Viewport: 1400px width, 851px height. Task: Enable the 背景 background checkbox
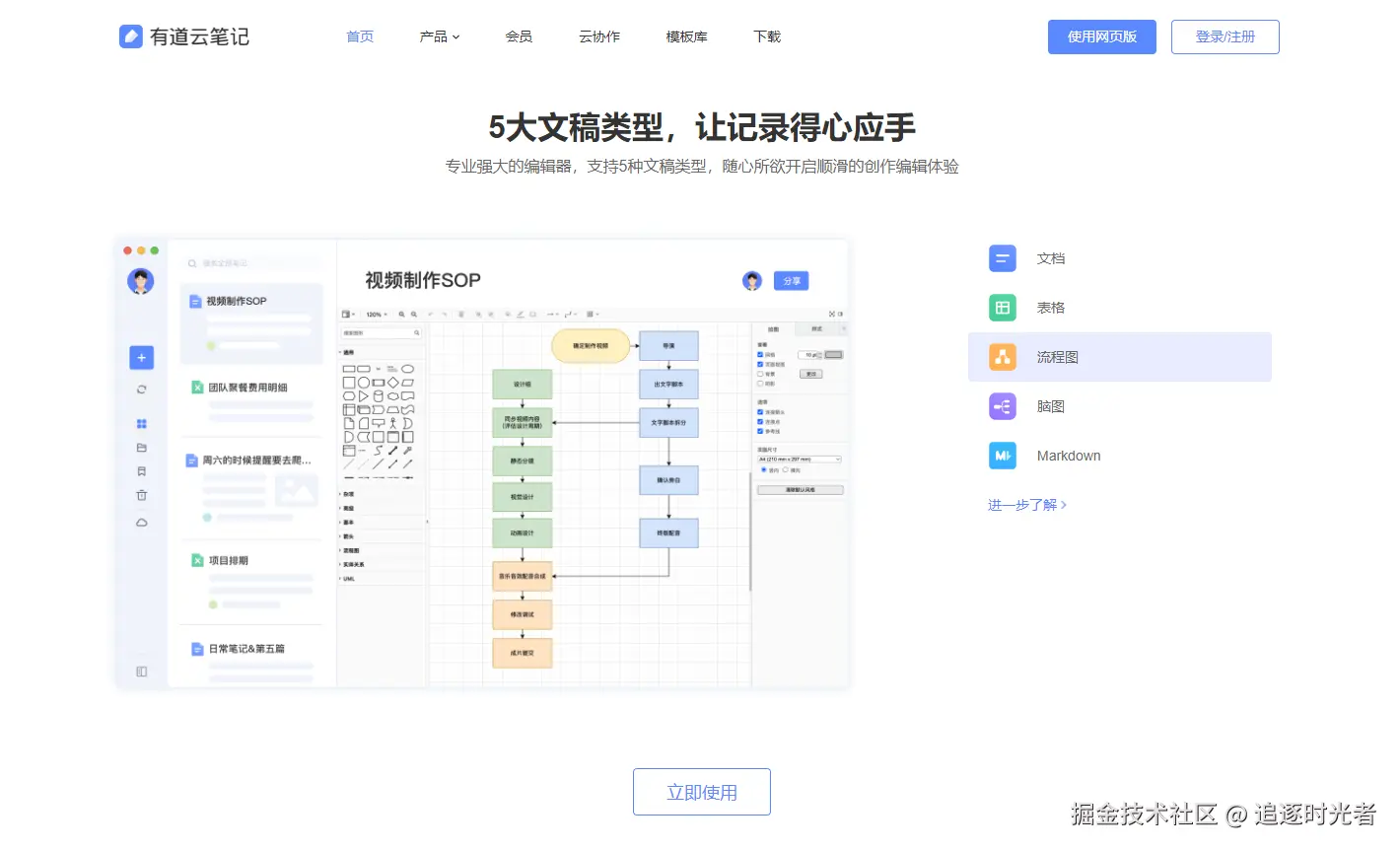760,374
